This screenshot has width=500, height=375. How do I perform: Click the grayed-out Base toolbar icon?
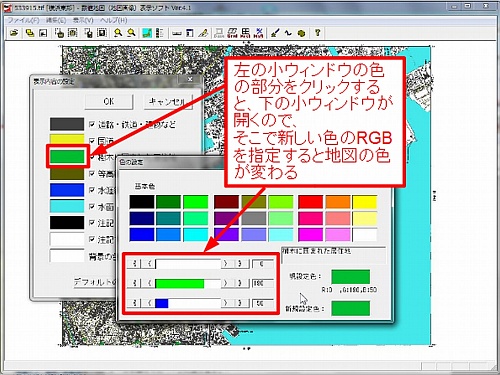[219, 33]
